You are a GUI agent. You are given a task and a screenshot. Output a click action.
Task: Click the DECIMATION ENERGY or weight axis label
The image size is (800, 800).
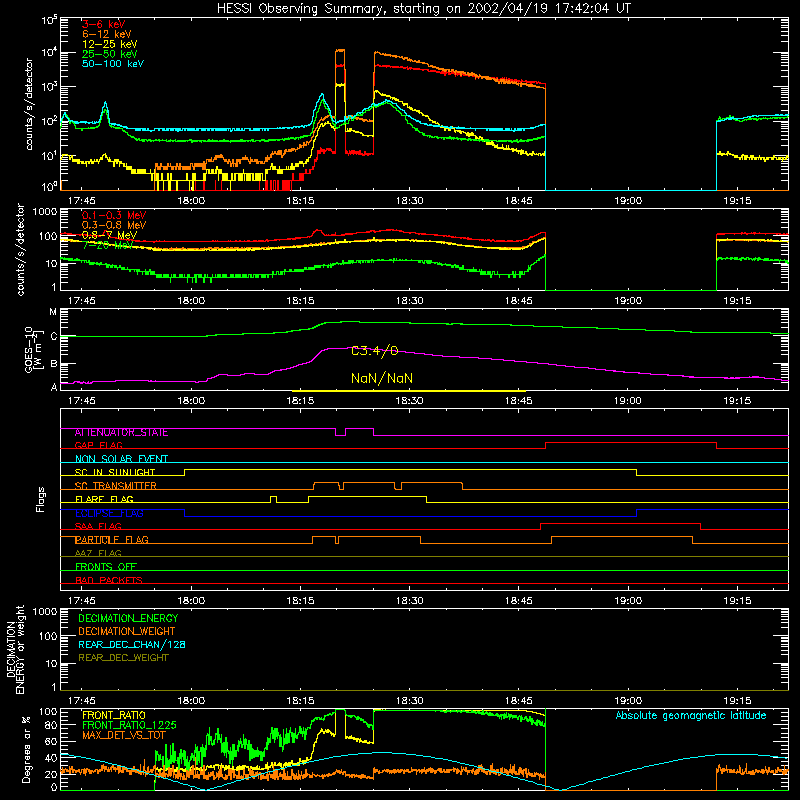pyautogui.click(x=15, y=649)
